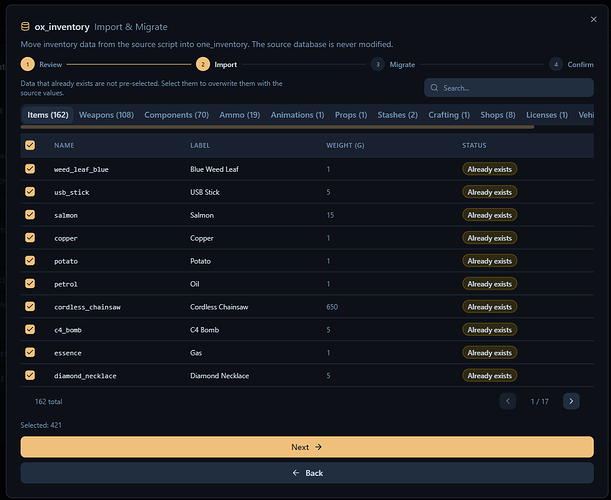This screenshot has height=500, width=611.
Task: Uncheck the copper row checkbox
Action: point(30,238)
